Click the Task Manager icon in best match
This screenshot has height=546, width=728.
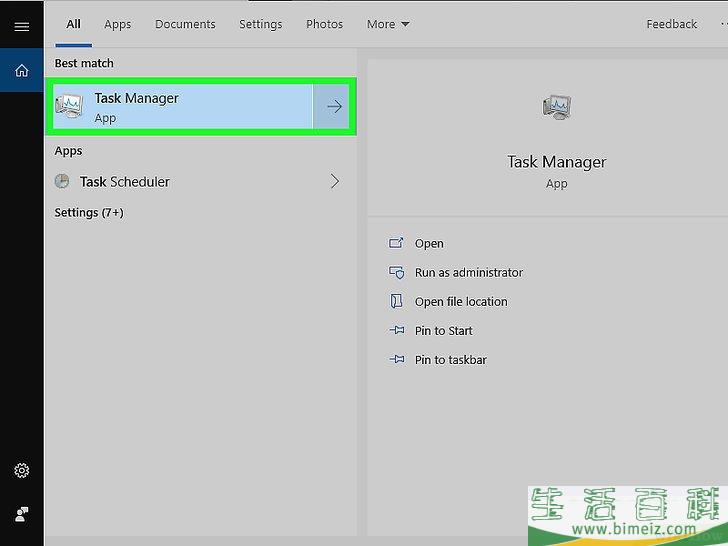tap(69, 105)
